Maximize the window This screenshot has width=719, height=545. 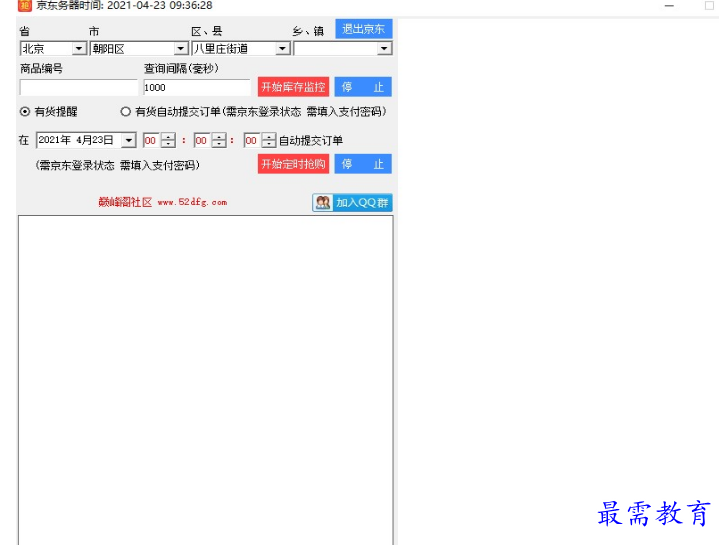(x=709, y=6)
